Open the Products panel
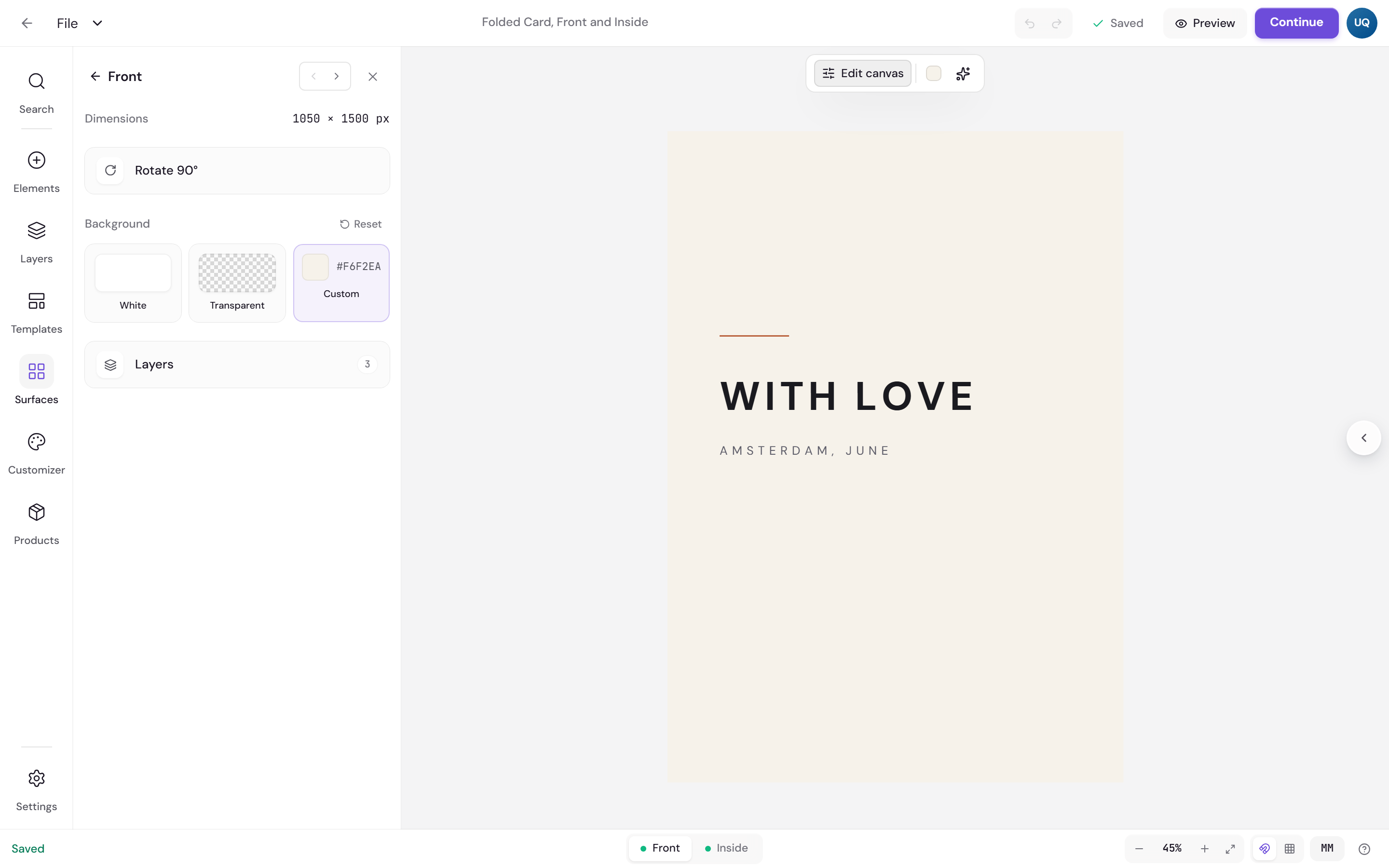The image size is (1389, 868). tap(36, 524)
